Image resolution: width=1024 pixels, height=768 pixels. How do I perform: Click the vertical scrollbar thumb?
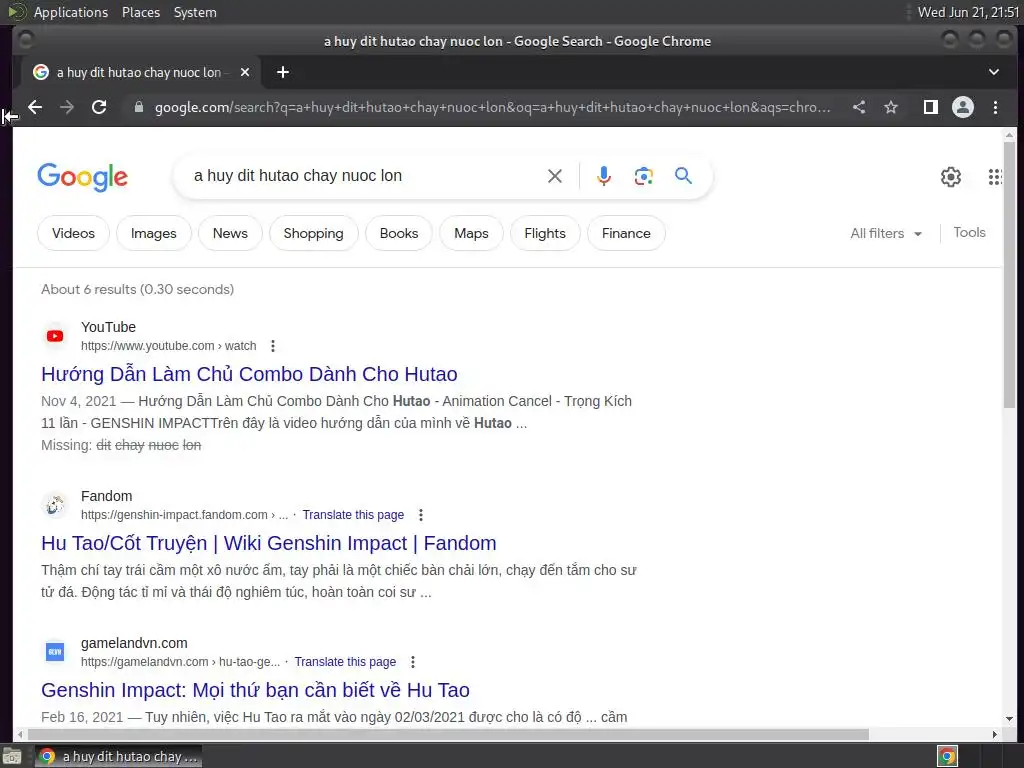coord(1010,274)
